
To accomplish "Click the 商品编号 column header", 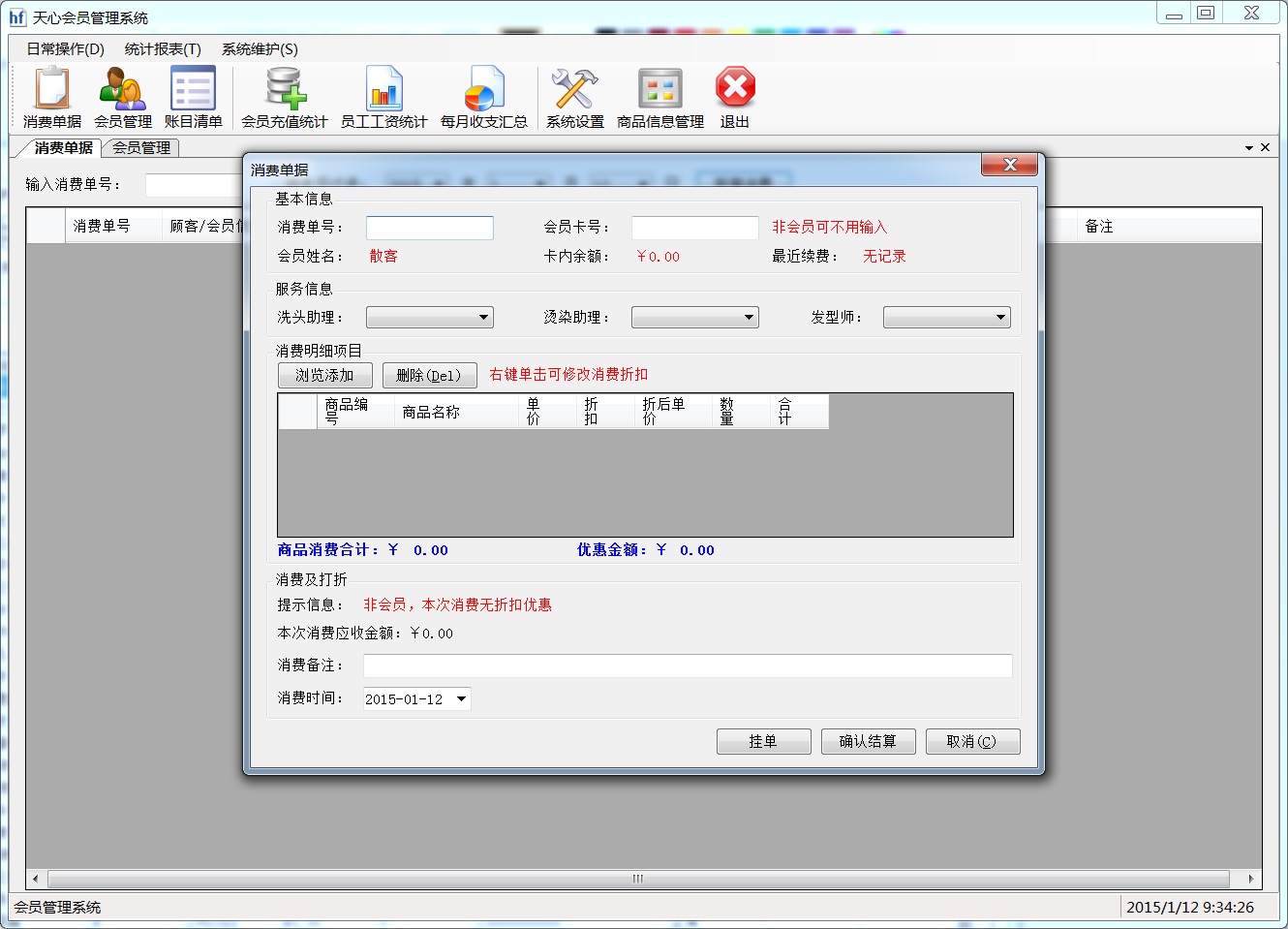I will click(x=356, y=412).
